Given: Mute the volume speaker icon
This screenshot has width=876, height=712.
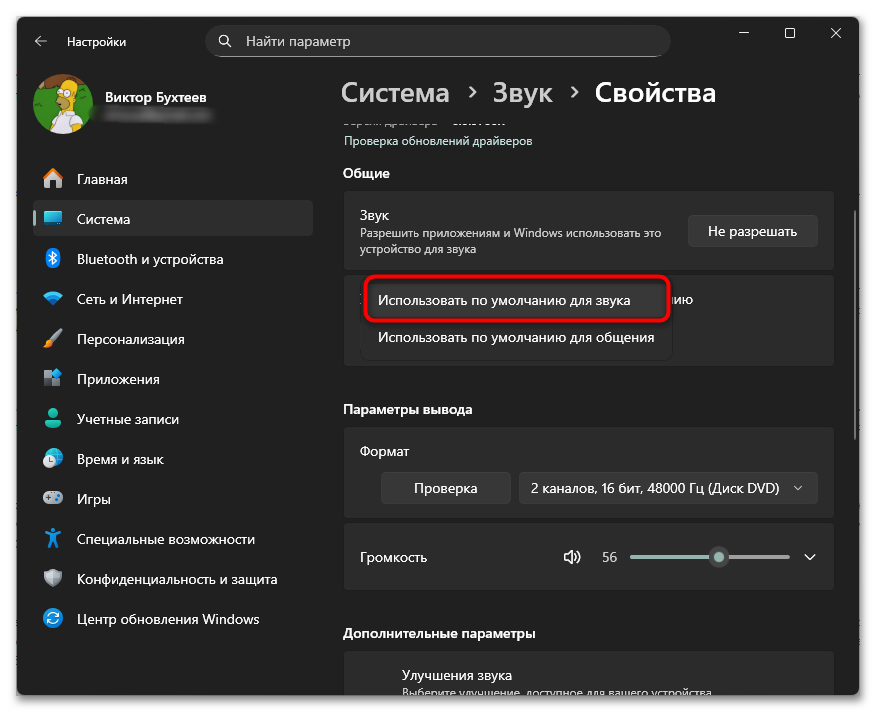Looking at the screenshot, I should [572, 557].
